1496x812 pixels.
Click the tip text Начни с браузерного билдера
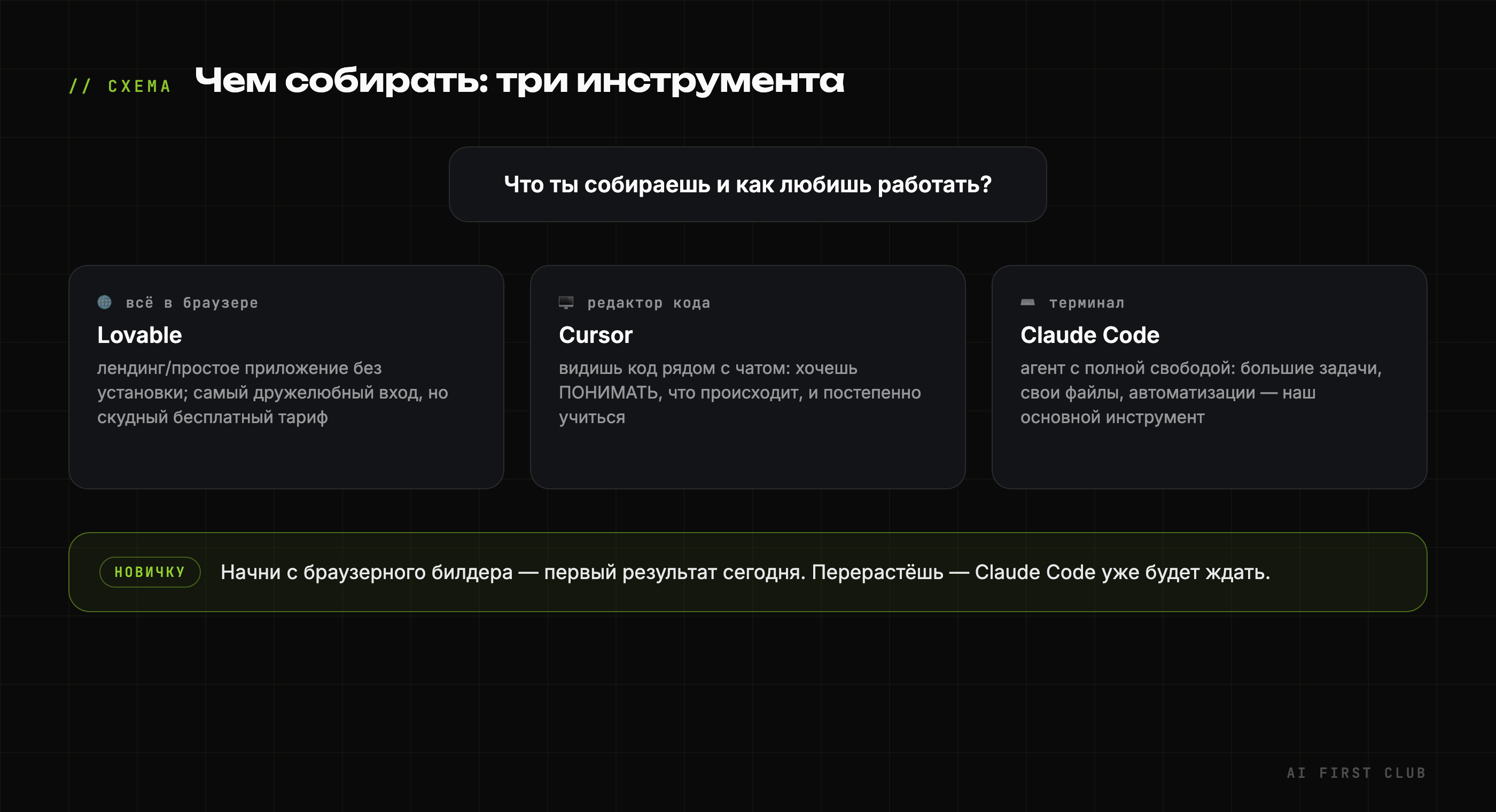point(745,572)
